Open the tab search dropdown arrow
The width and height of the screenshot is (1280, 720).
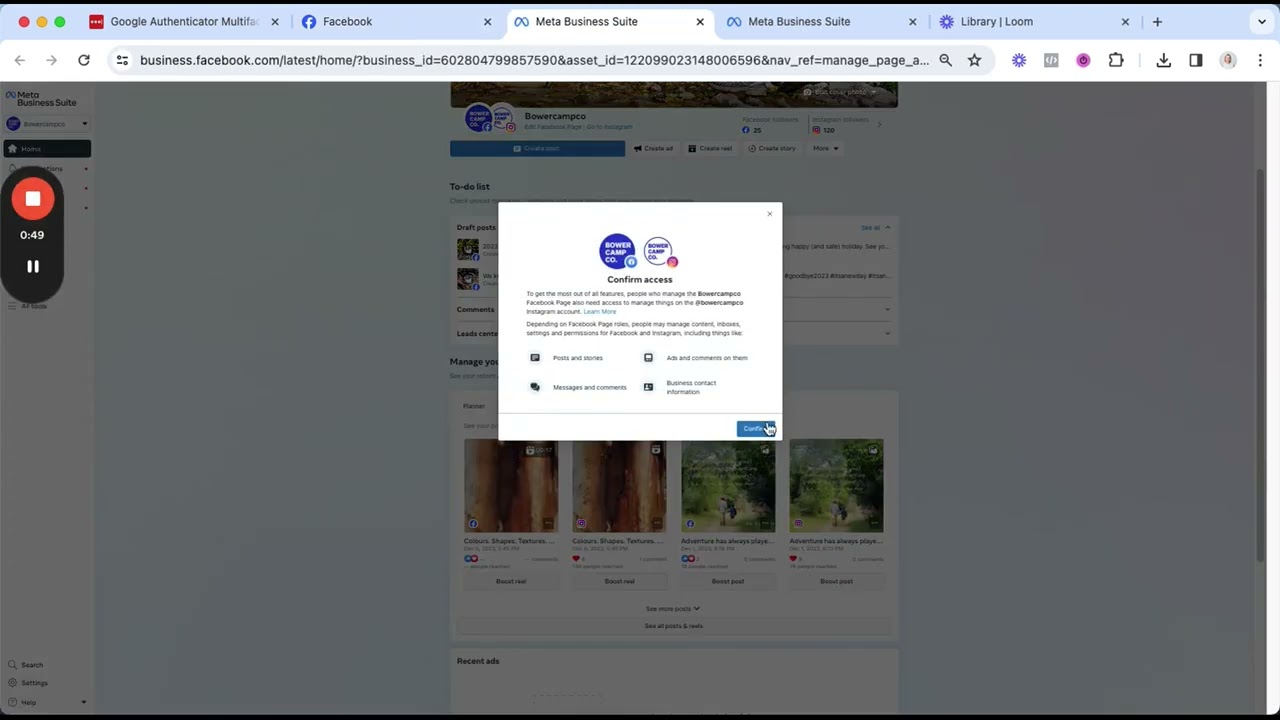coord(1262,21)
